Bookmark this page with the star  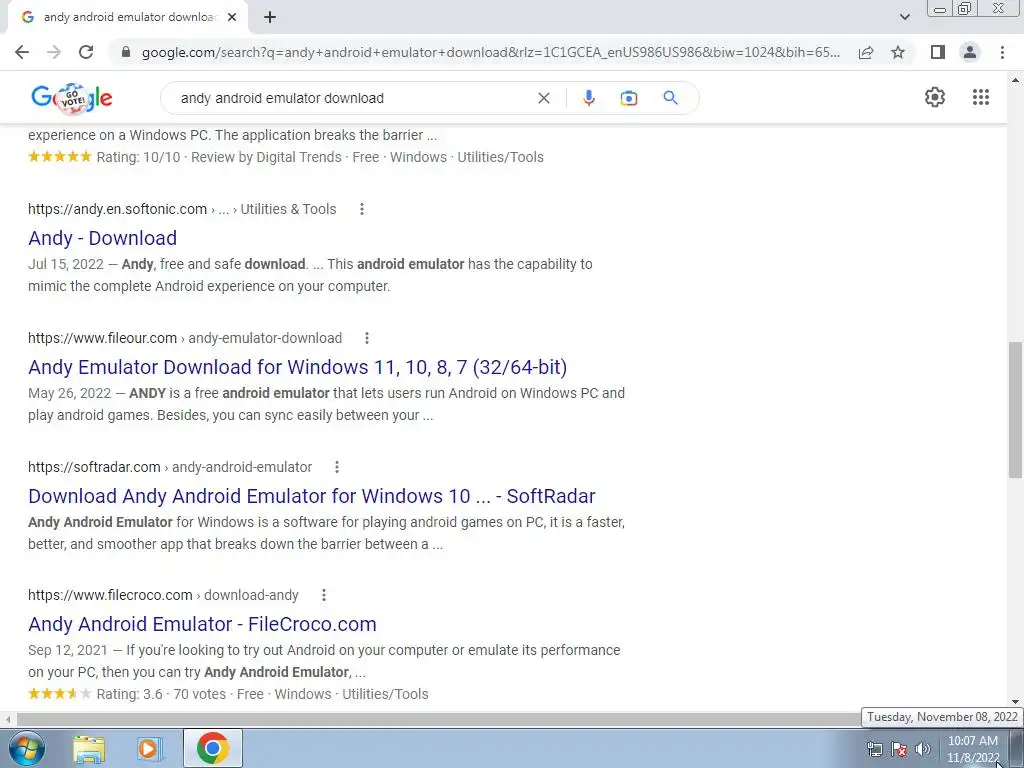898,52
